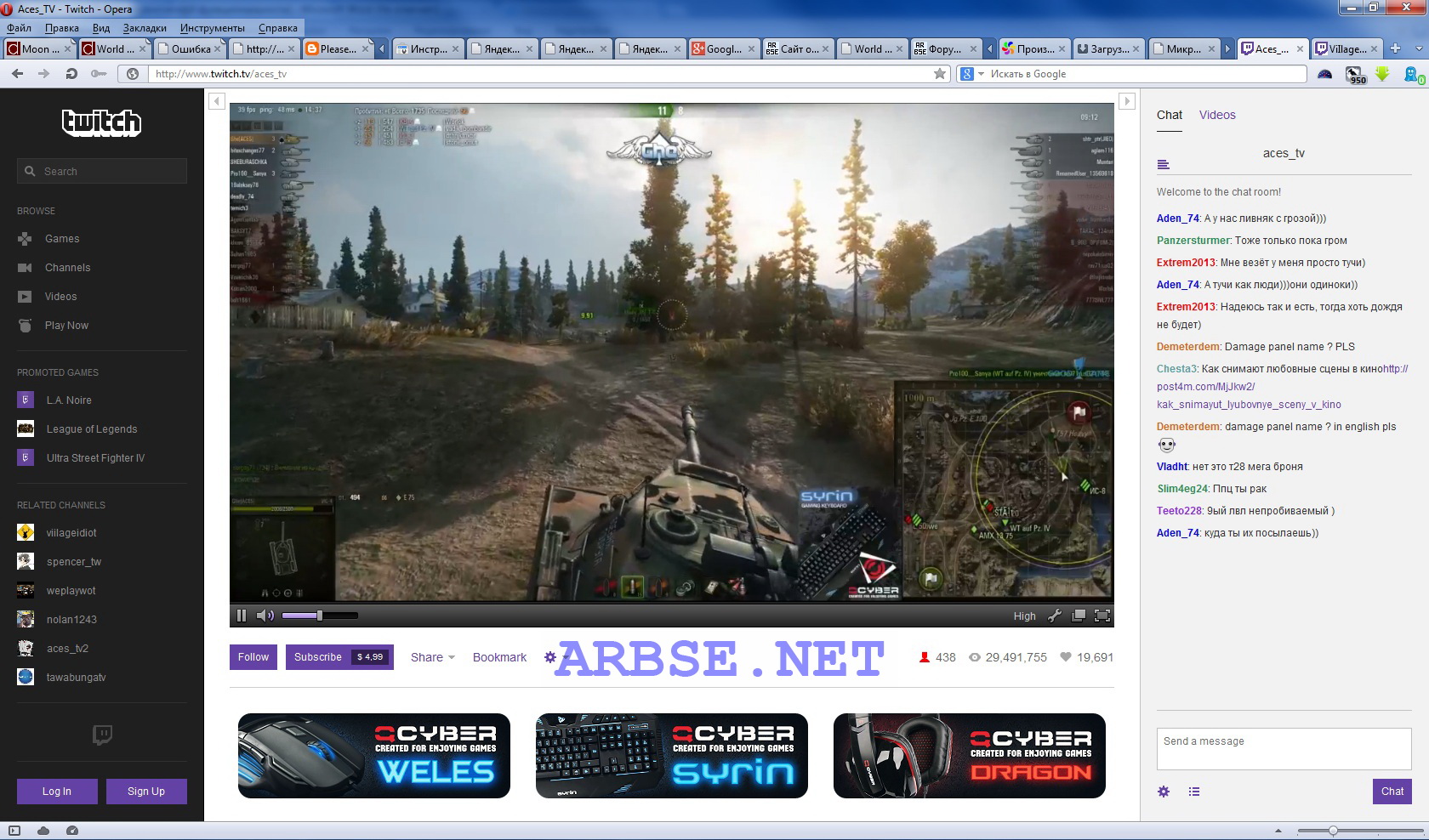
Task: Focus the Twitch Search box
Action: tap(102, 171)
